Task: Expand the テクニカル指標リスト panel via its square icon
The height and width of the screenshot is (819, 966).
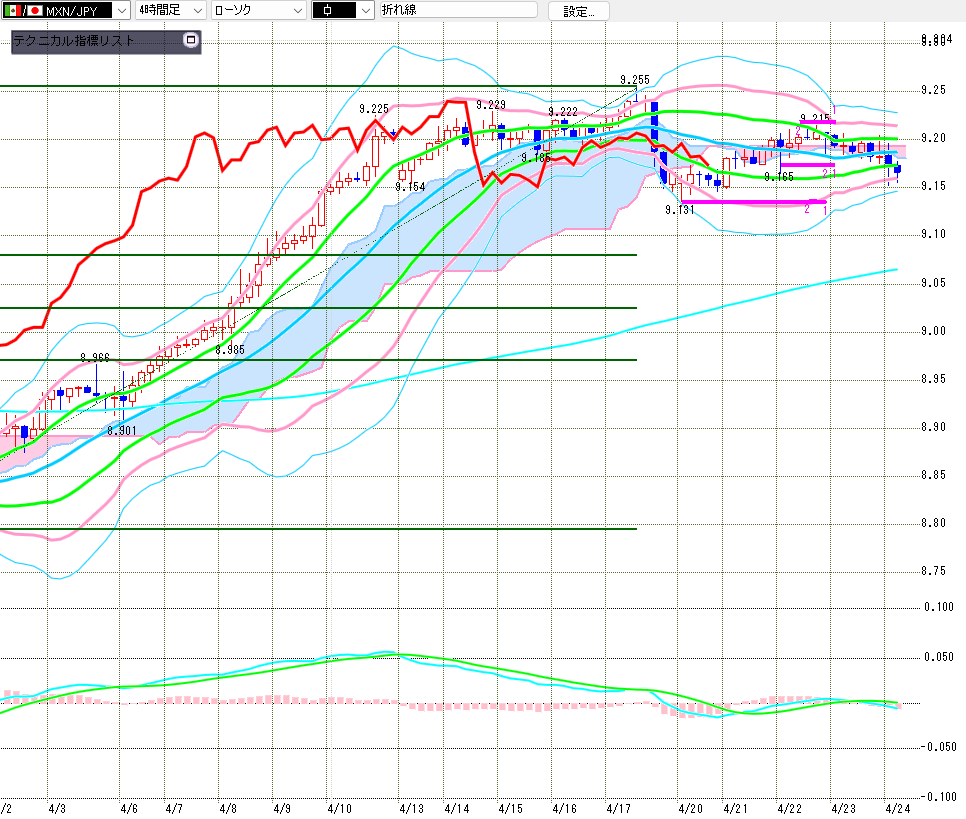Action: tap(191, 41)
